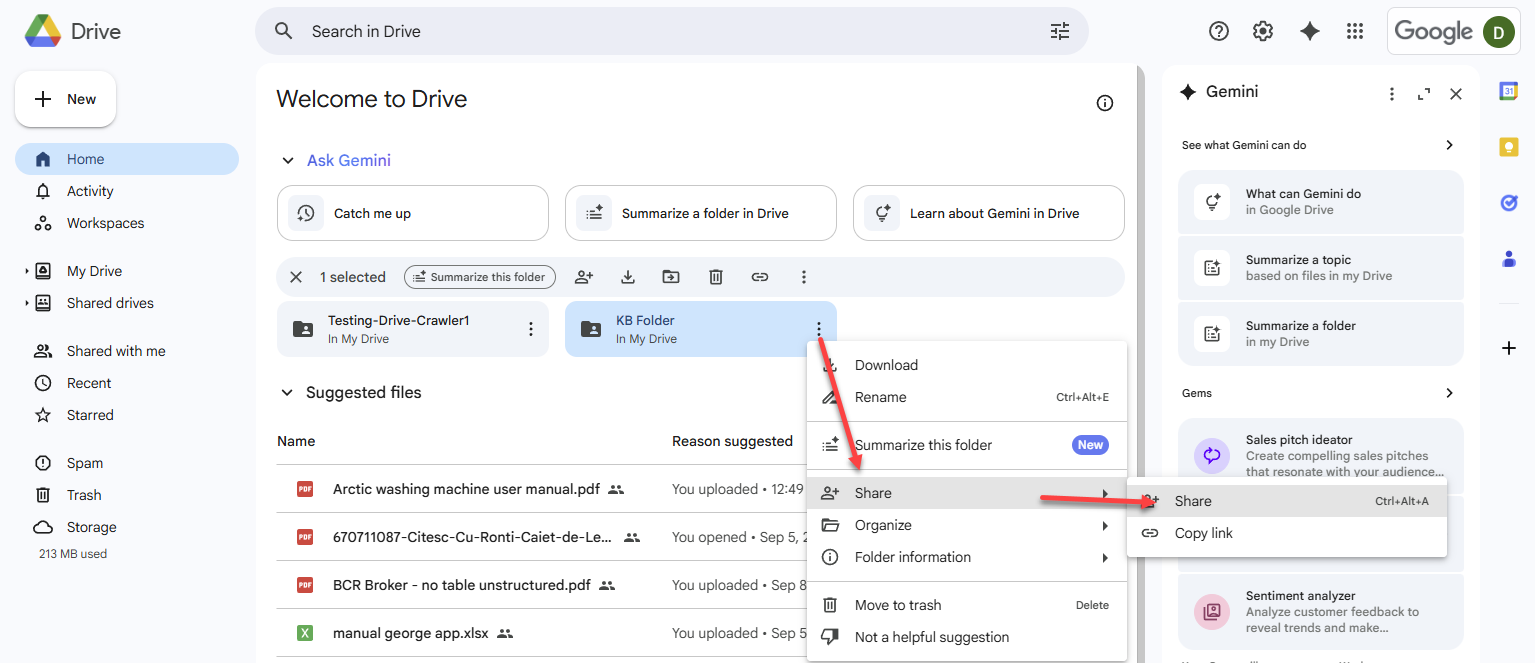Image resolution: width=1535 pixels, height=663 pixels.
Task: Open Google Keep side panel icon
Action: [1509, 147]
